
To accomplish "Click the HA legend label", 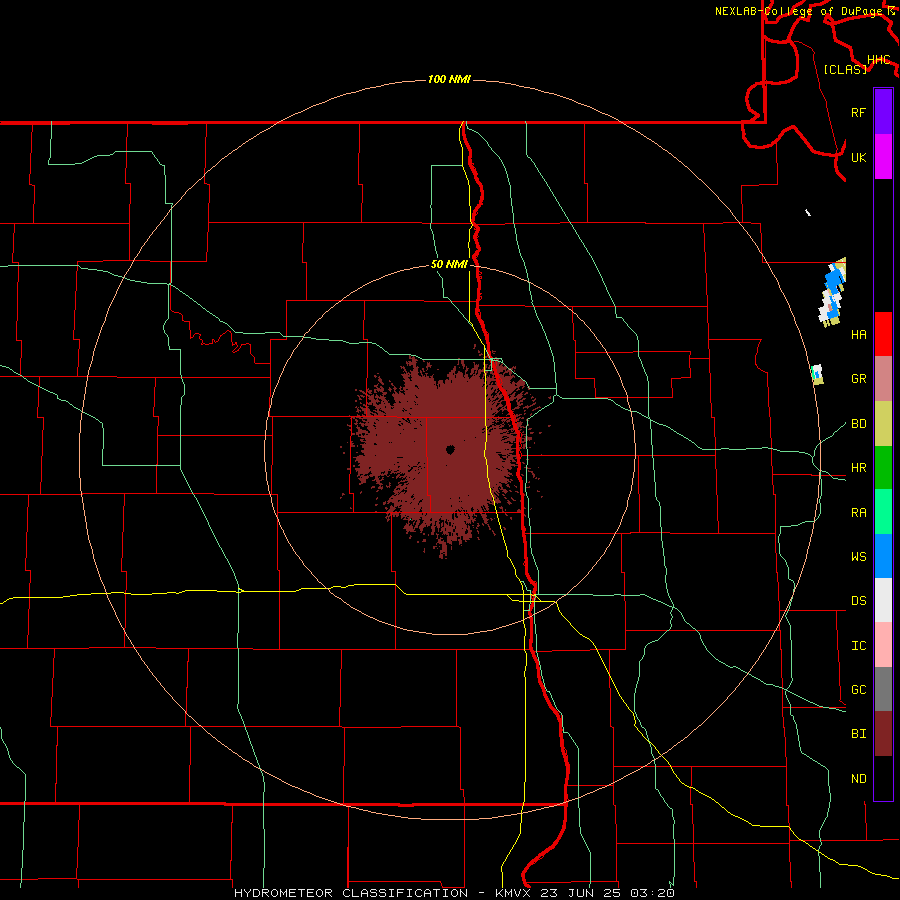I will [x=858, y=334].
